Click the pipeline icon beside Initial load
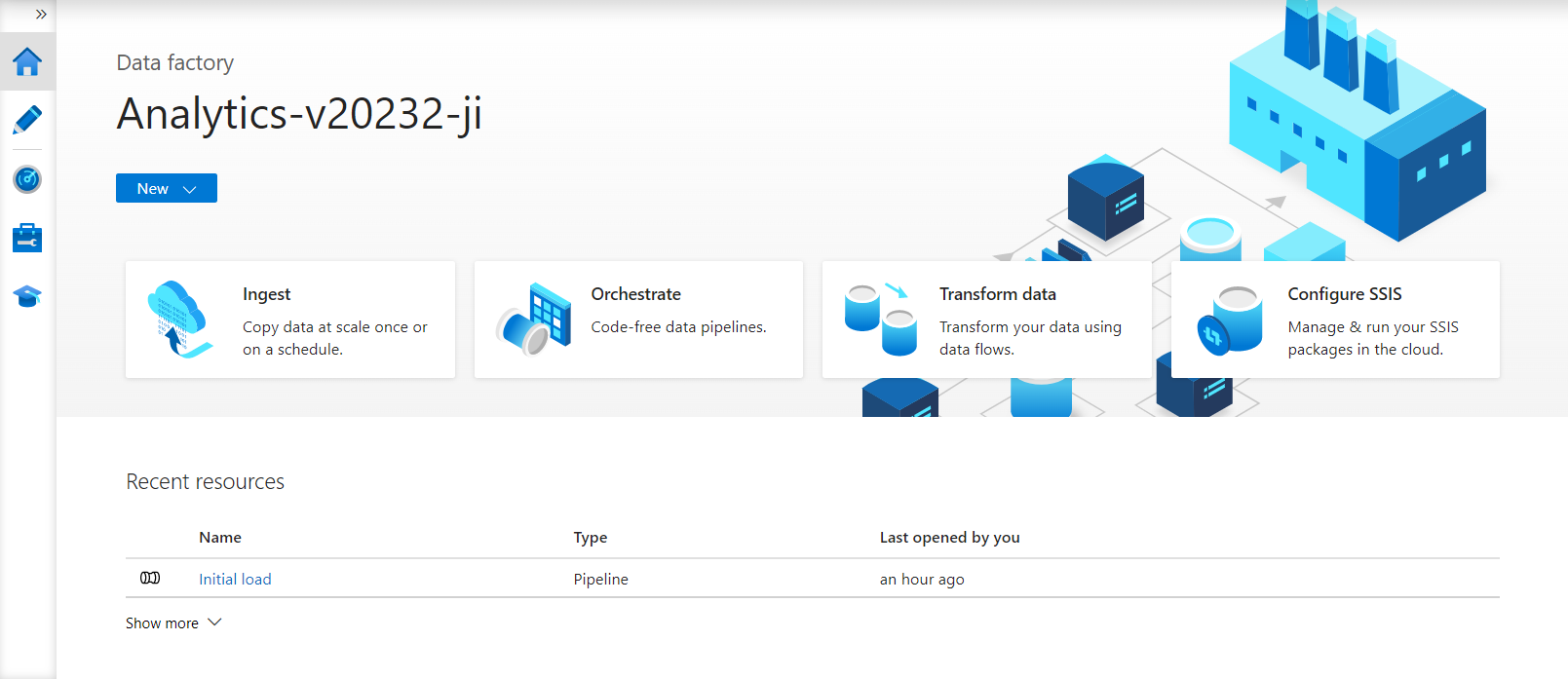The width and height of the screenshot is (1568, 679). [150, 579]
